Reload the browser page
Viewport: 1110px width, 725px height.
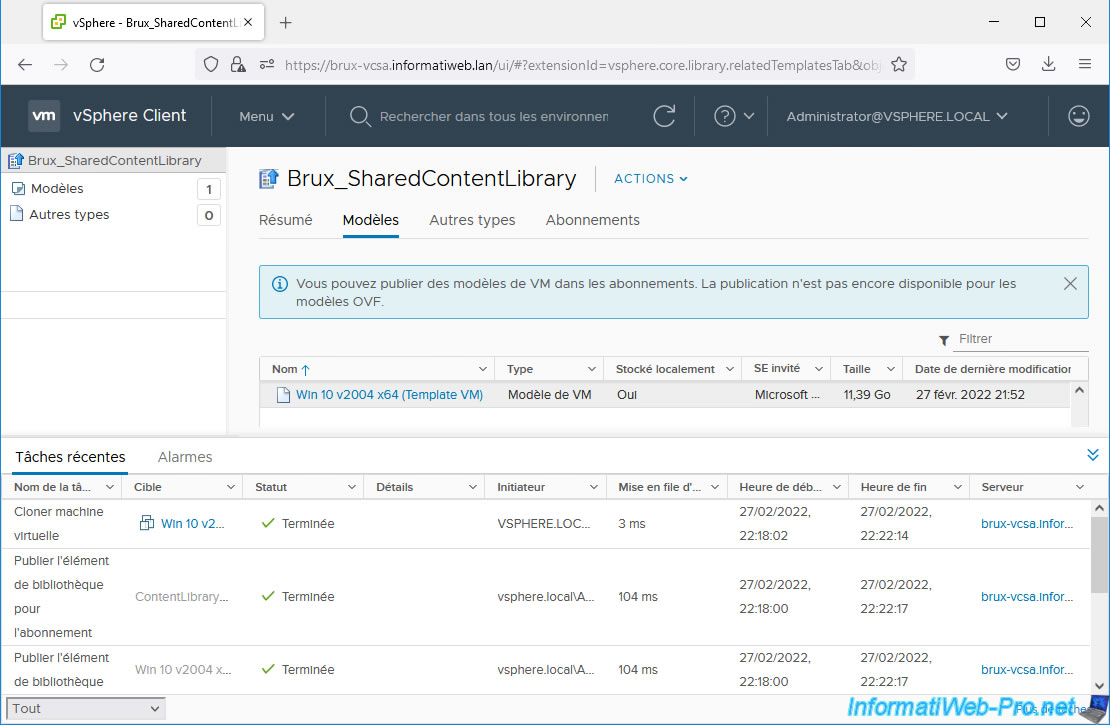97,65
